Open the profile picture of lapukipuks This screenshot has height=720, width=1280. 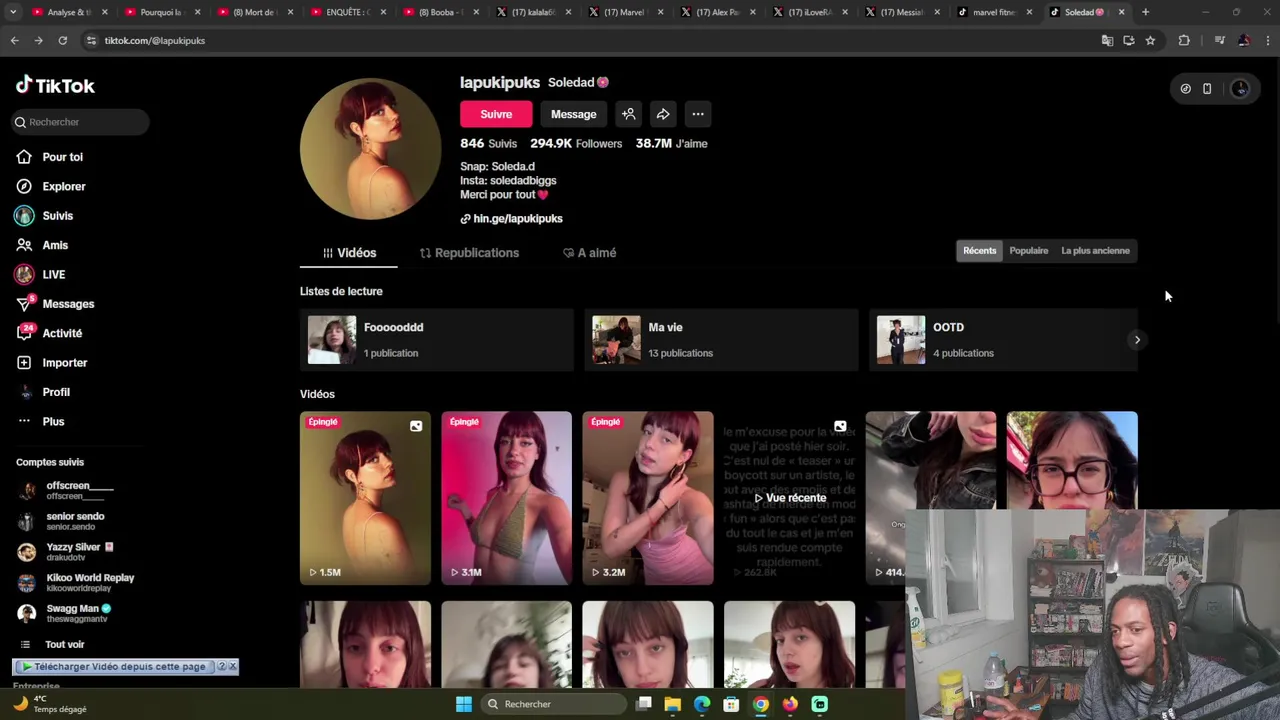(x=370, y=149)
